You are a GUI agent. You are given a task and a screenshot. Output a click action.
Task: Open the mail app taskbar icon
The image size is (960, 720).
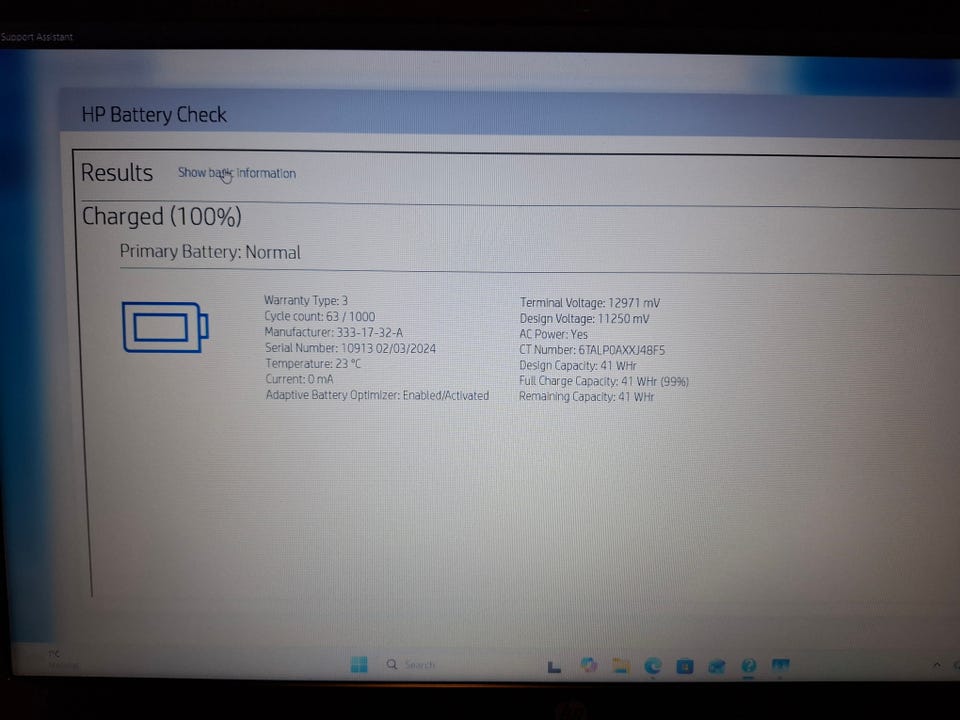[716, 666]
